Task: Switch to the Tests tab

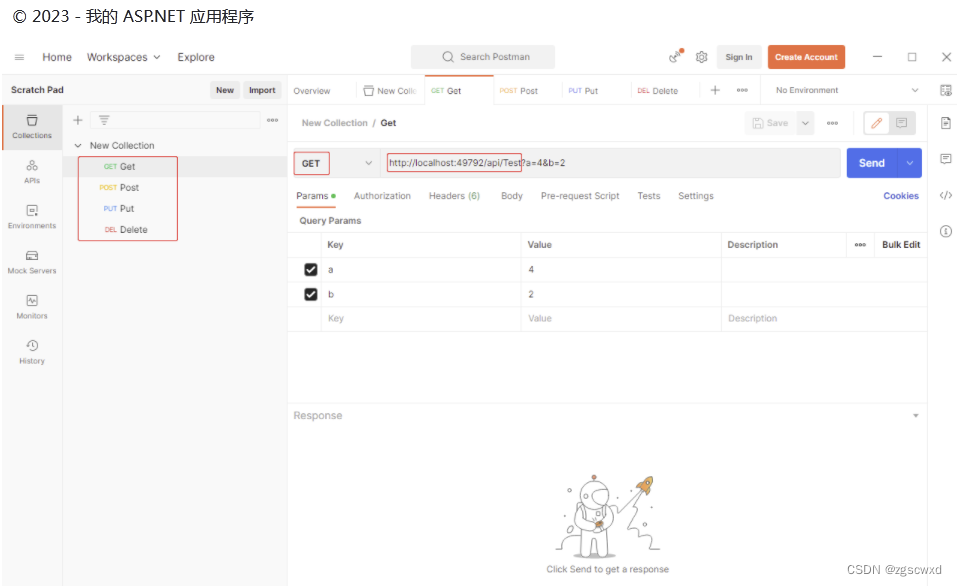Action: tap(649, 196)
